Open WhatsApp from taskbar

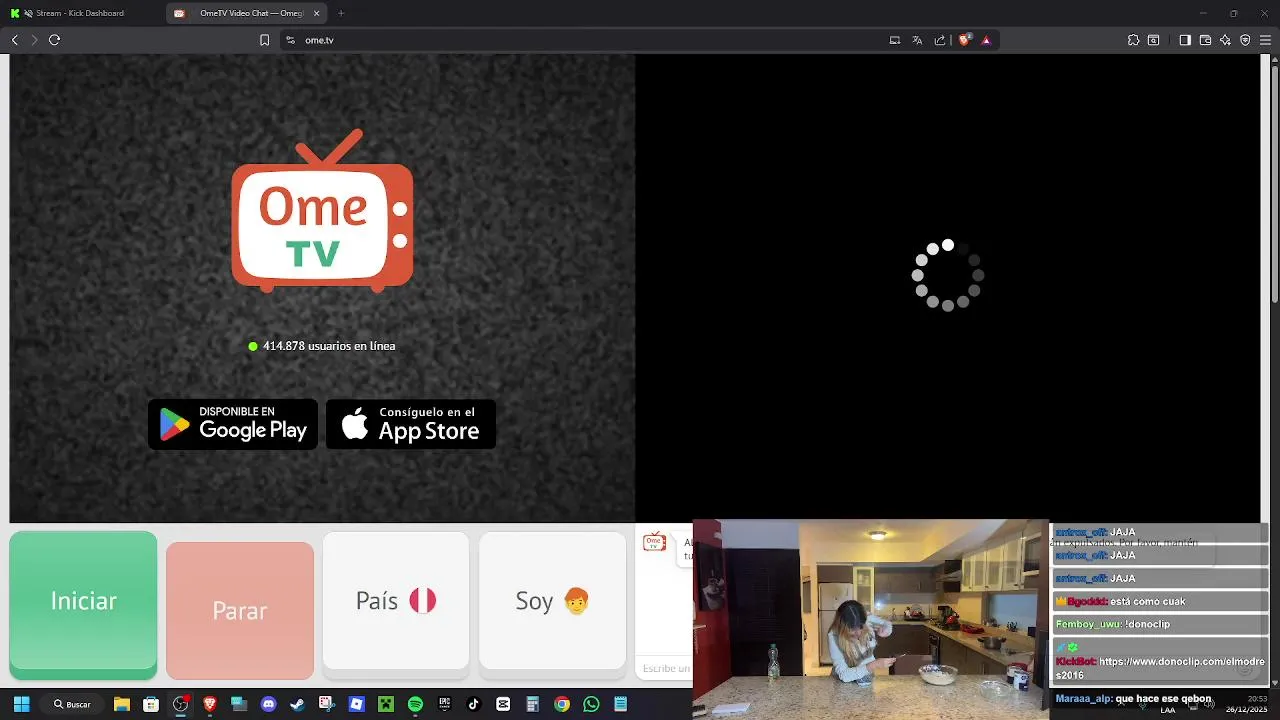point(591,704)
